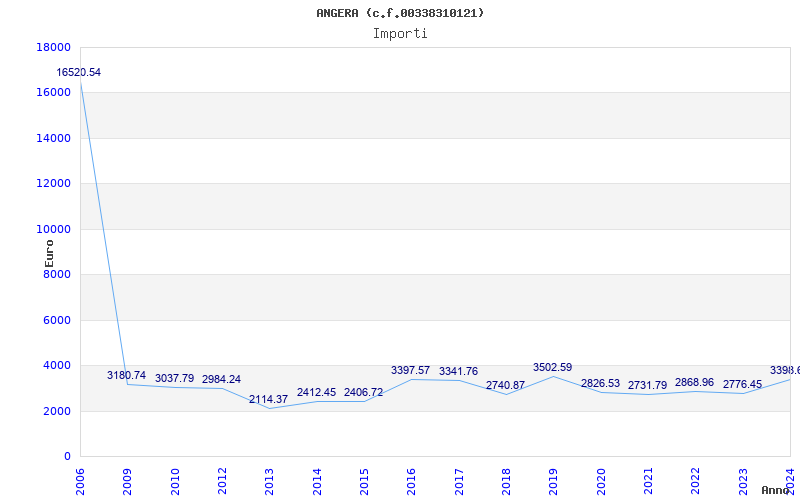
Task: Click the x-axis year 2012
Action: point(222,482)
